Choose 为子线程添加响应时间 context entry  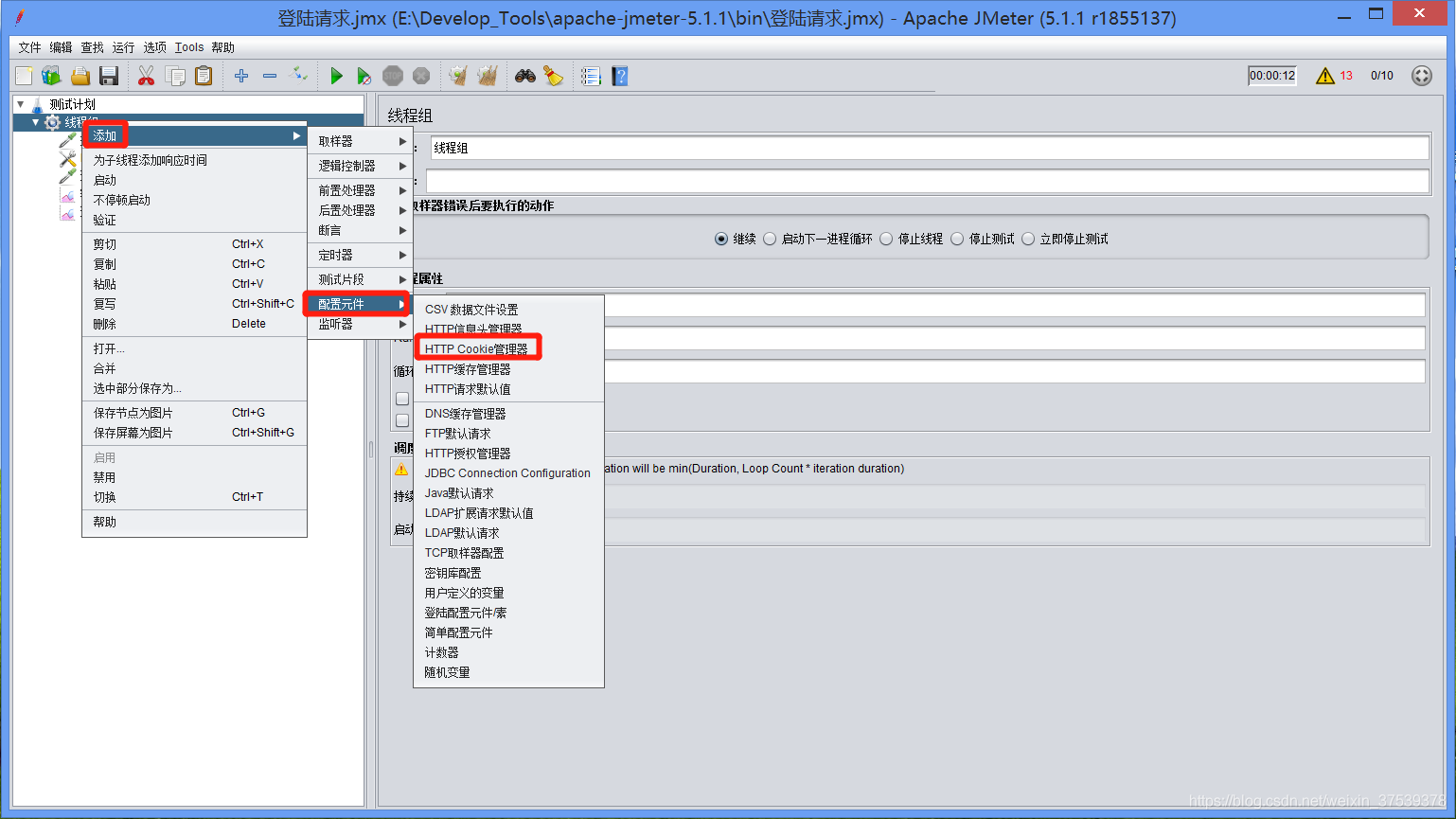(195, 160)
